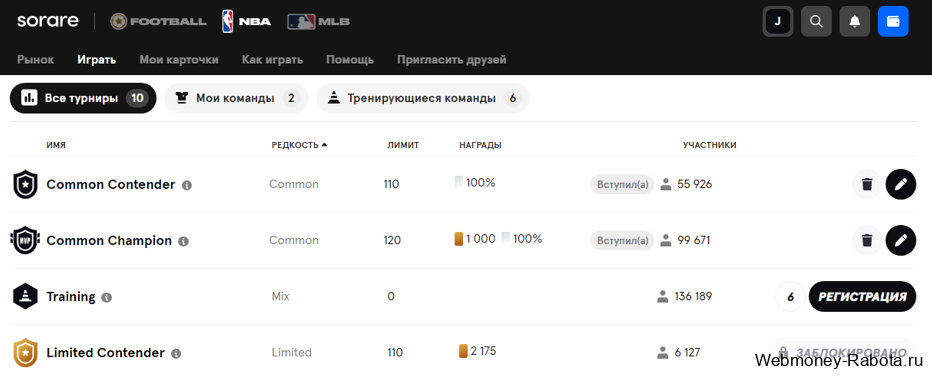Viewport: 932px width, 378px height.
Task: Delete the Common Champion team
Action: (x=867, y=240)
